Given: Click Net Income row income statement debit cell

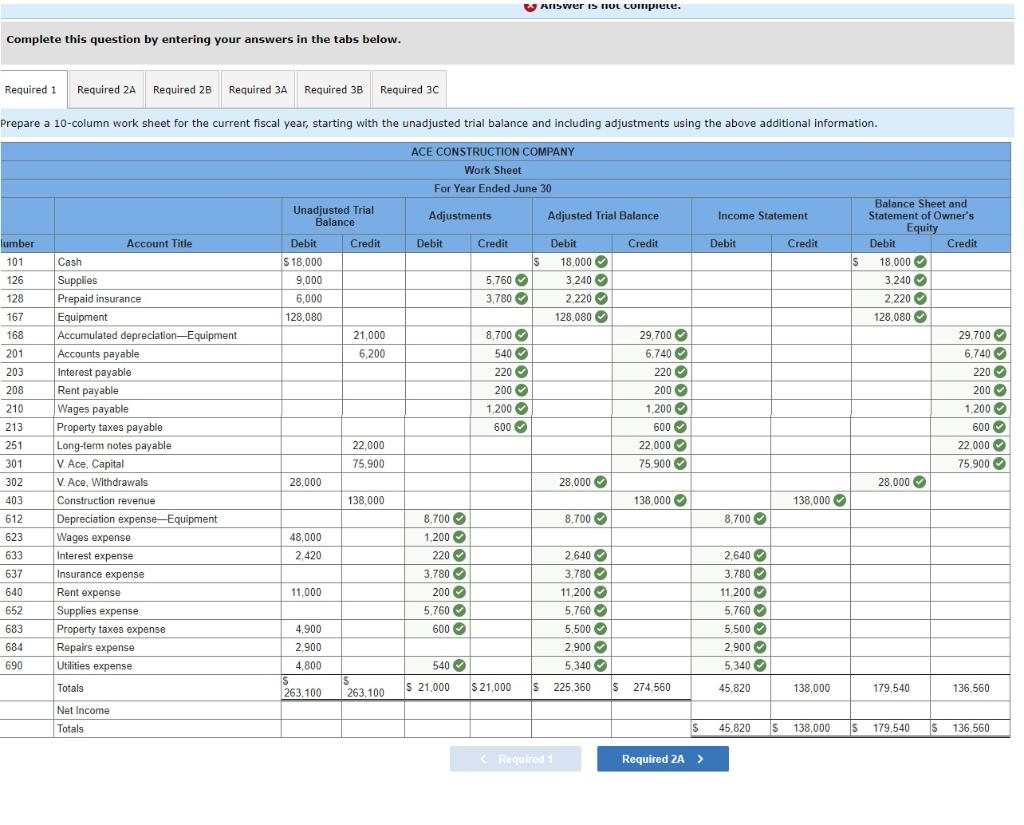Looking at the screenshot, I should pos(731,711).
